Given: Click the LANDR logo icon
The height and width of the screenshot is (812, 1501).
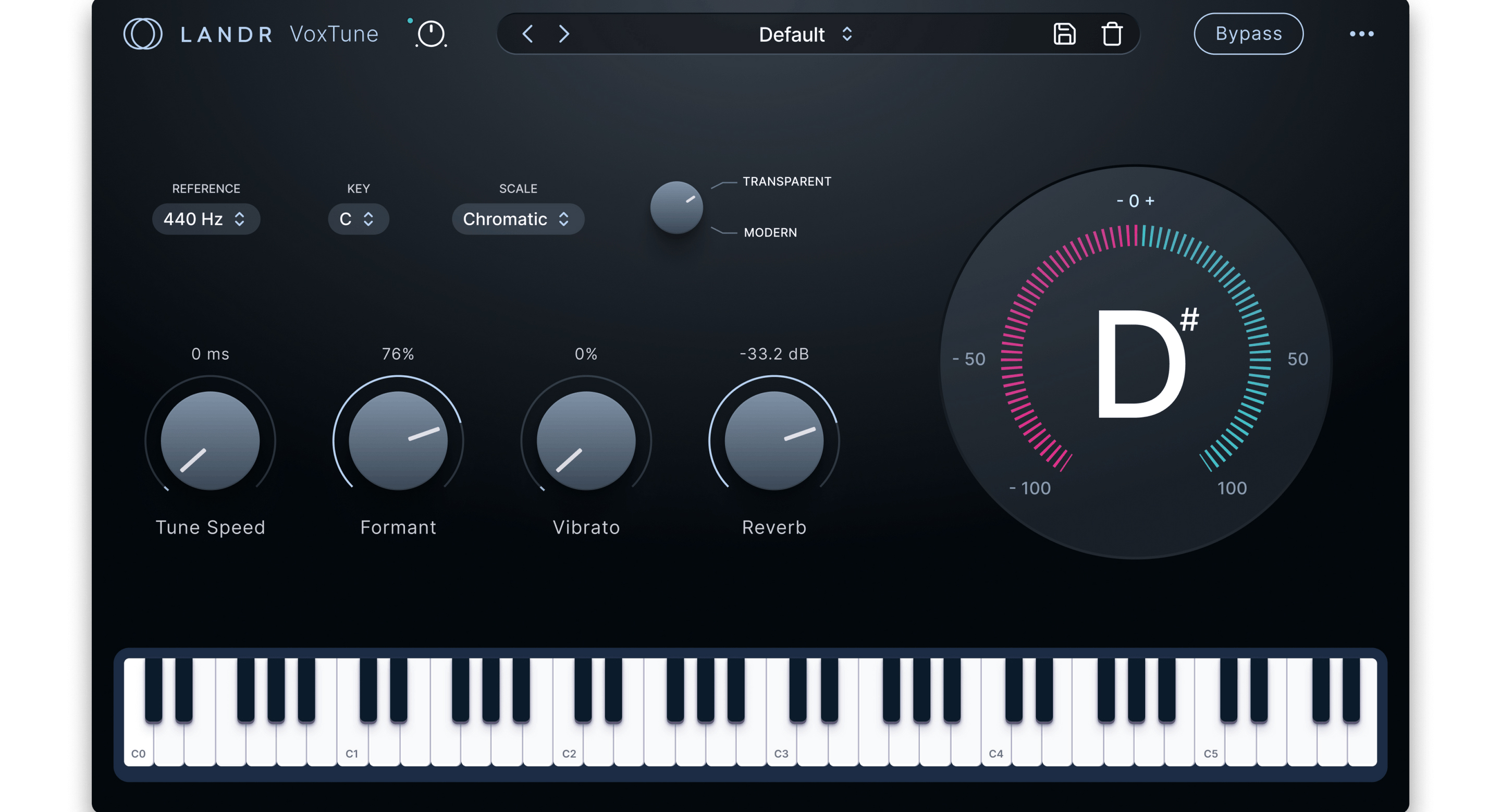Looking at the screenshot, I should (x=143, y=34).
